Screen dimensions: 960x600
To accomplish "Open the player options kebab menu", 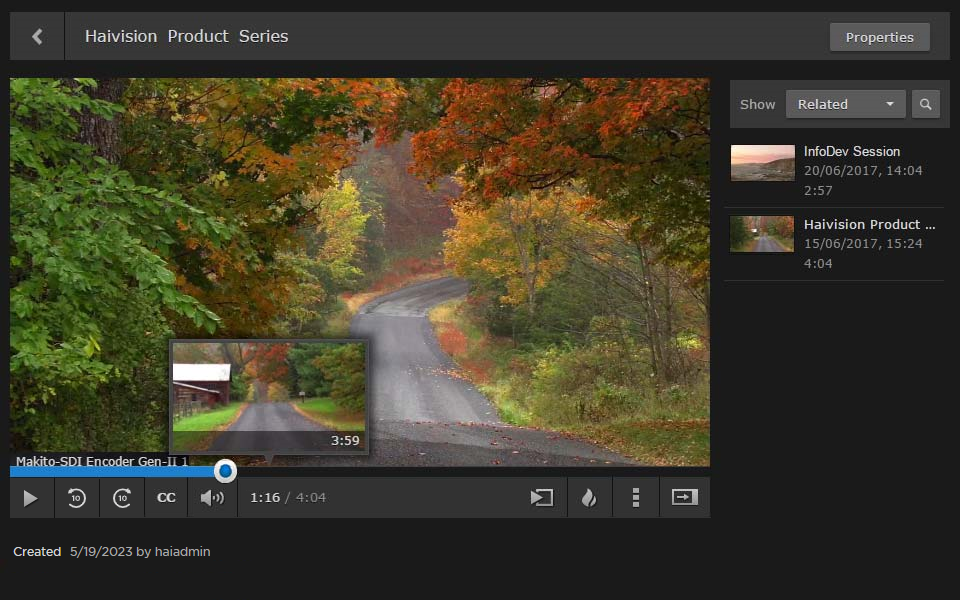I will pos(636,497).
